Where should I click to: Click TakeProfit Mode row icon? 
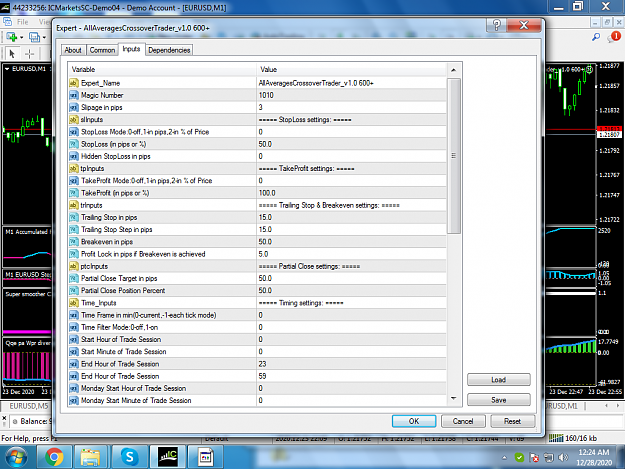[74, 181]
